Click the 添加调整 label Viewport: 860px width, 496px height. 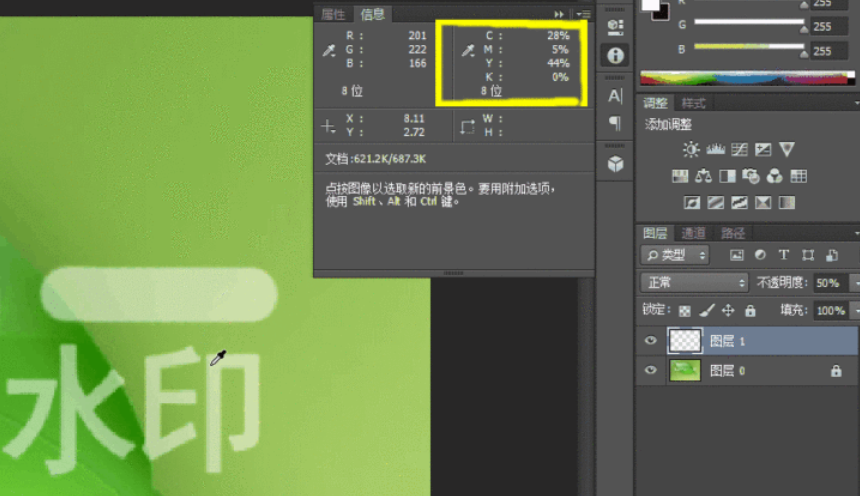coord(669,125)
